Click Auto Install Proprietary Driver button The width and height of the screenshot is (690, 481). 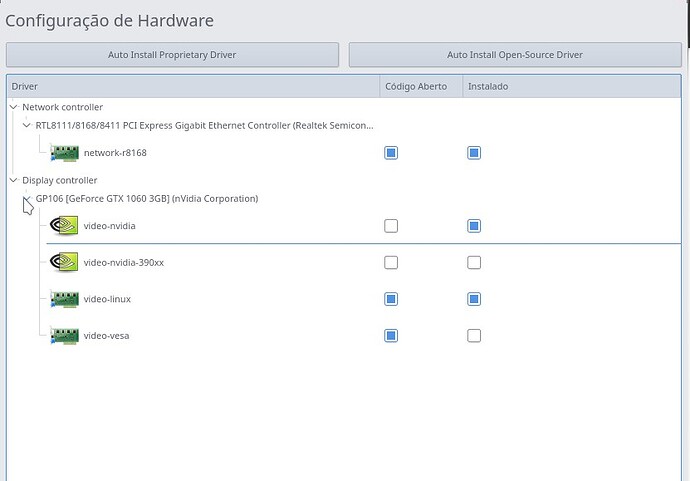click(x=172, y=55)
